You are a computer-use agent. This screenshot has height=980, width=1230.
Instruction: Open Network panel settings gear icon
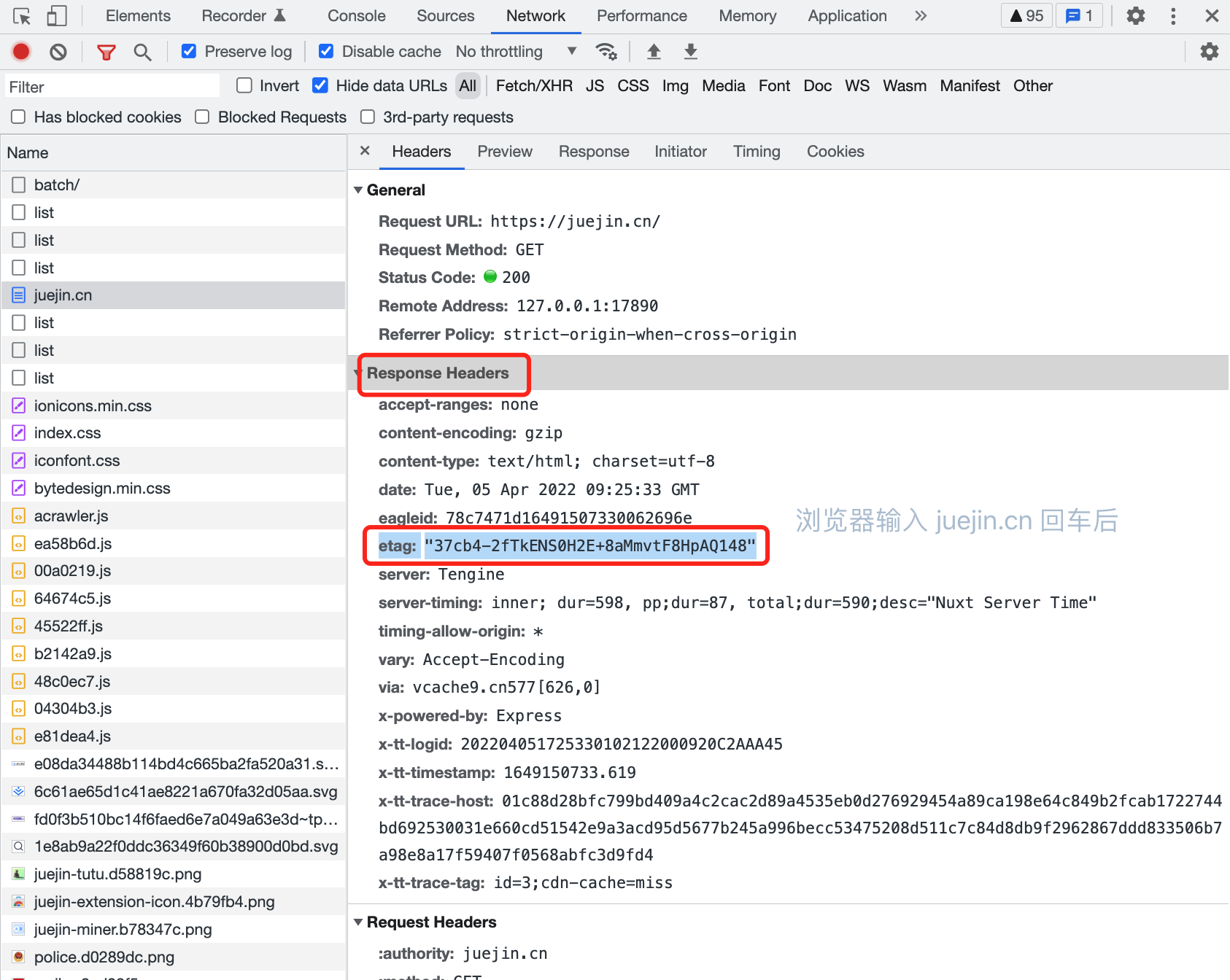[1209, 51]
